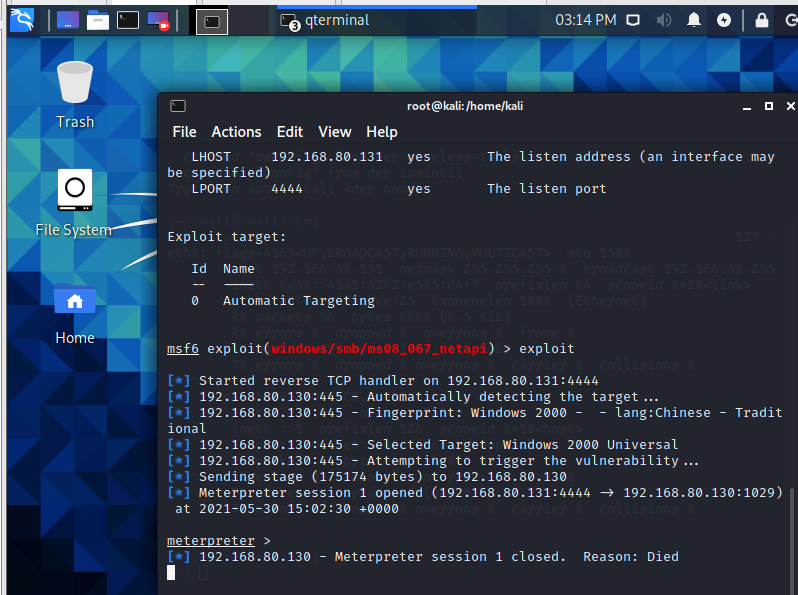798x595 pixels.
Task: Select the Trash desktop icon
Action: click(75, 95)
